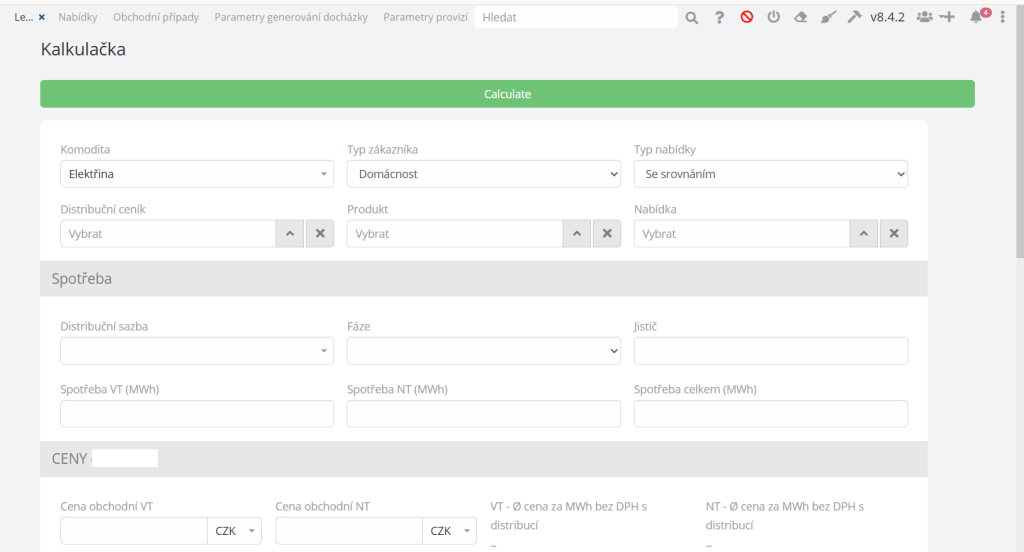Expand the Komodita dropdown
Screen dimensions: 1024x552
(x=197, y=174)
